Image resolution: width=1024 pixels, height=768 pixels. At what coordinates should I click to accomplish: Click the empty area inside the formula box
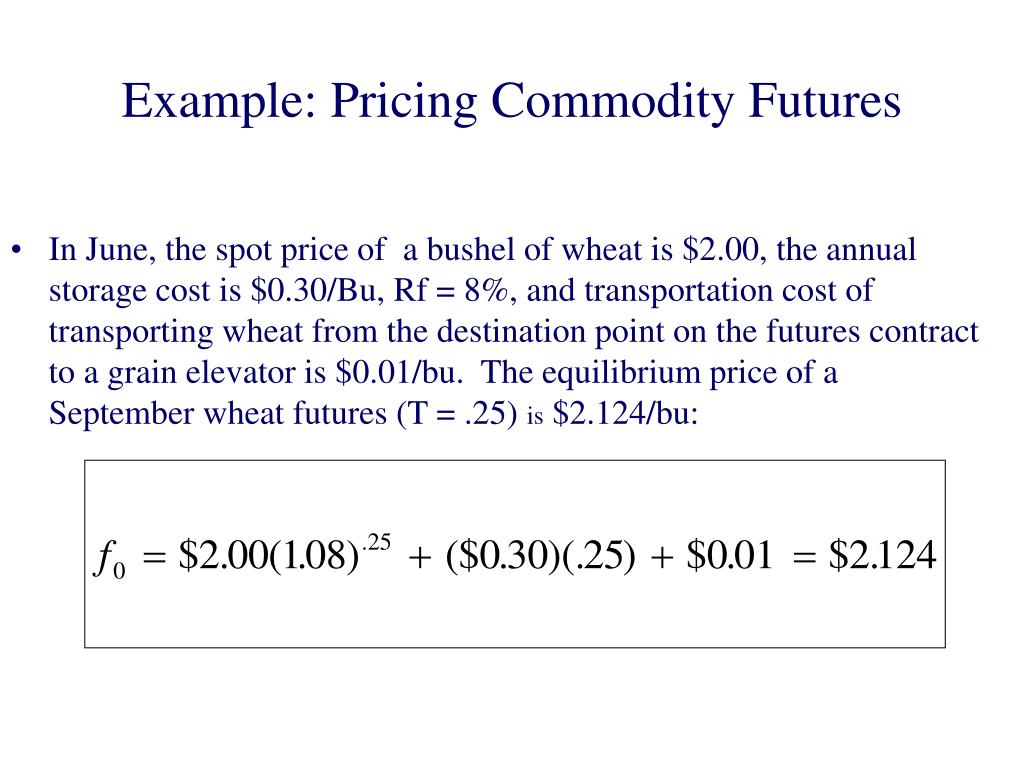click(x=515, y=617)
